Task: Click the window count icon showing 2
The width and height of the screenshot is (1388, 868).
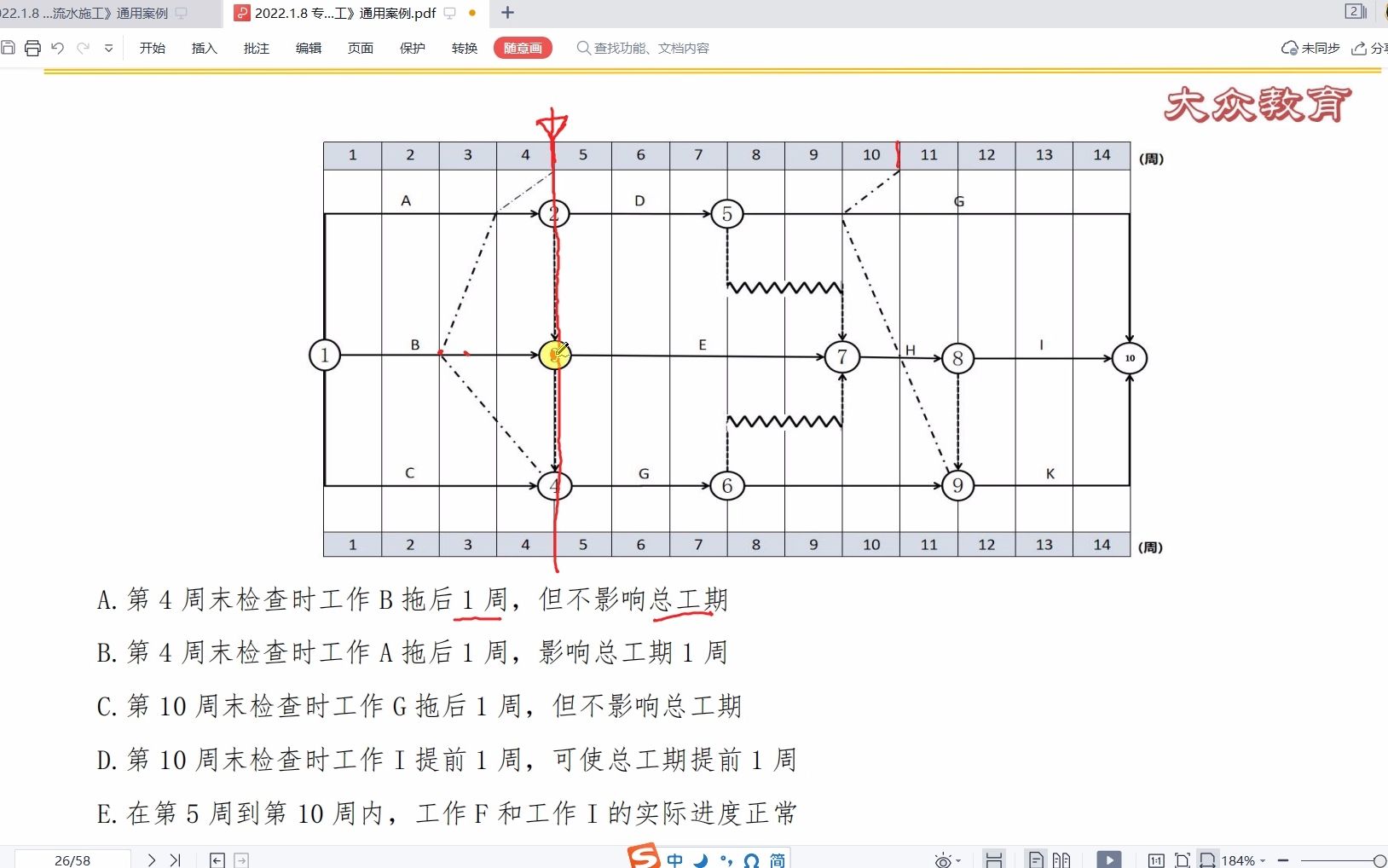Action: point(1356,11)
